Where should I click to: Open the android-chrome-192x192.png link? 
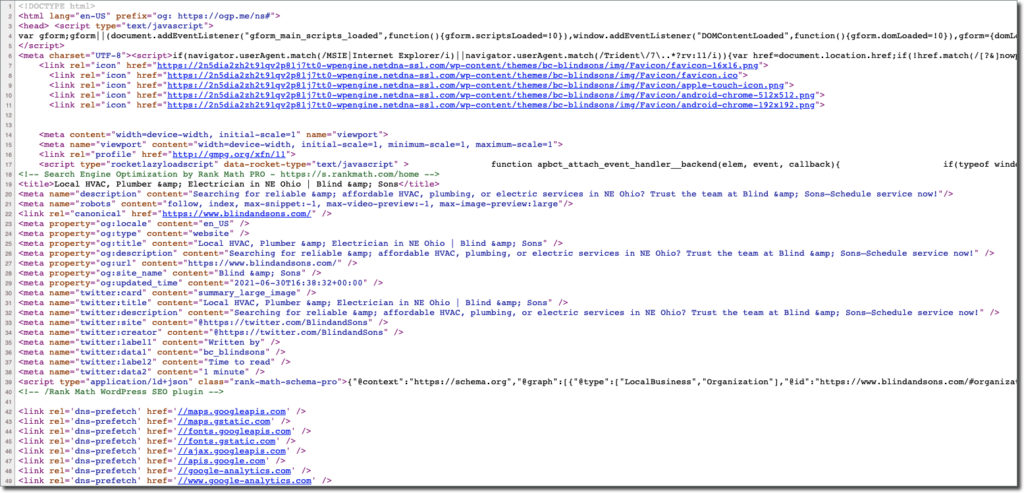click(493, 104)
